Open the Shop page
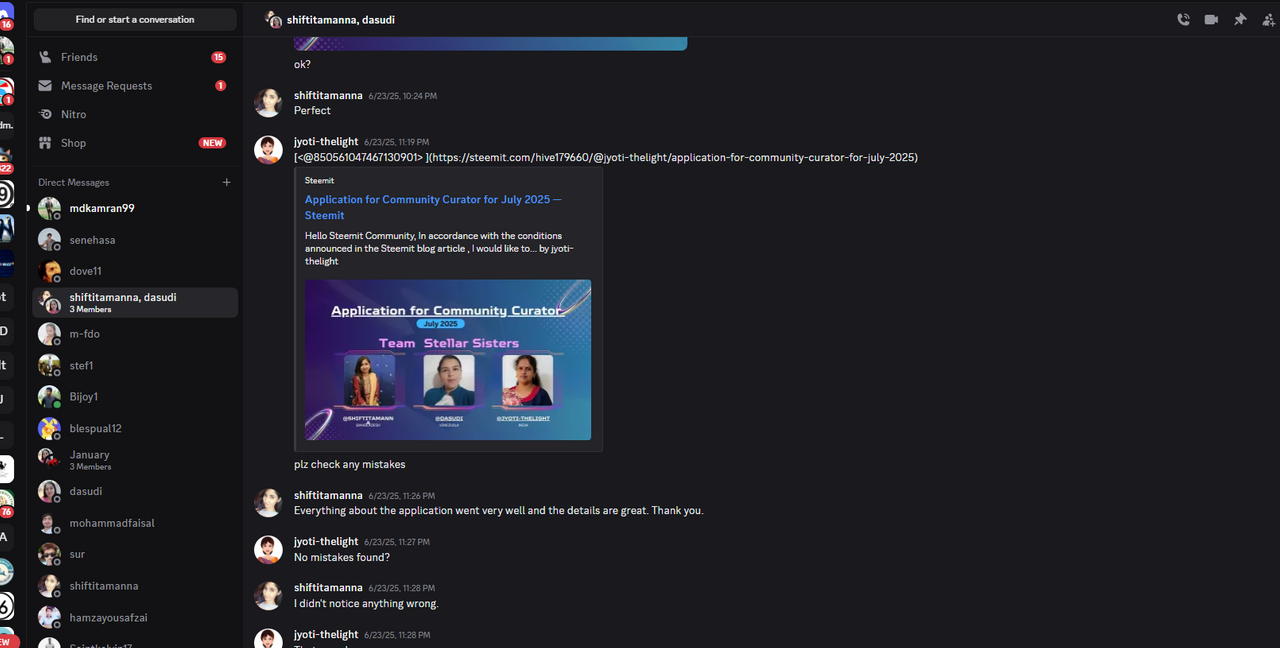 [x=134, y=143]
